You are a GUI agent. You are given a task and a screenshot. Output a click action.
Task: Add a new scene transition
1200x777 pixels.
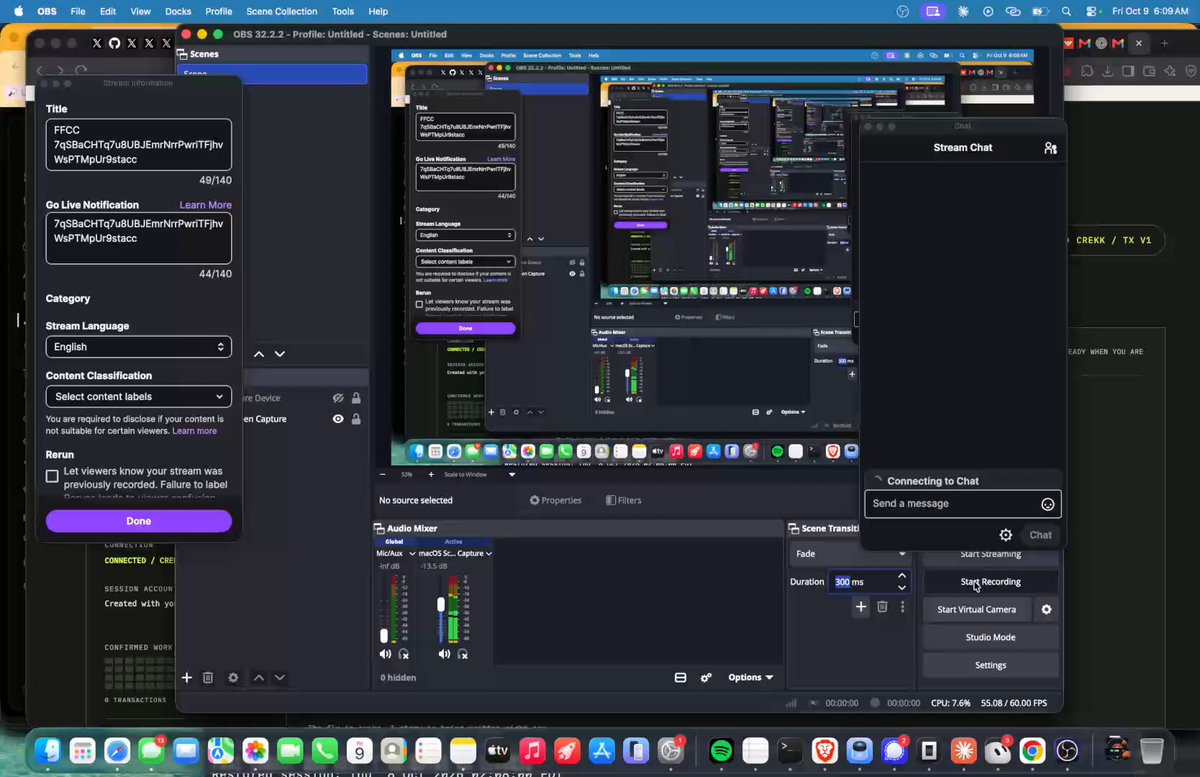click(860, 606)
